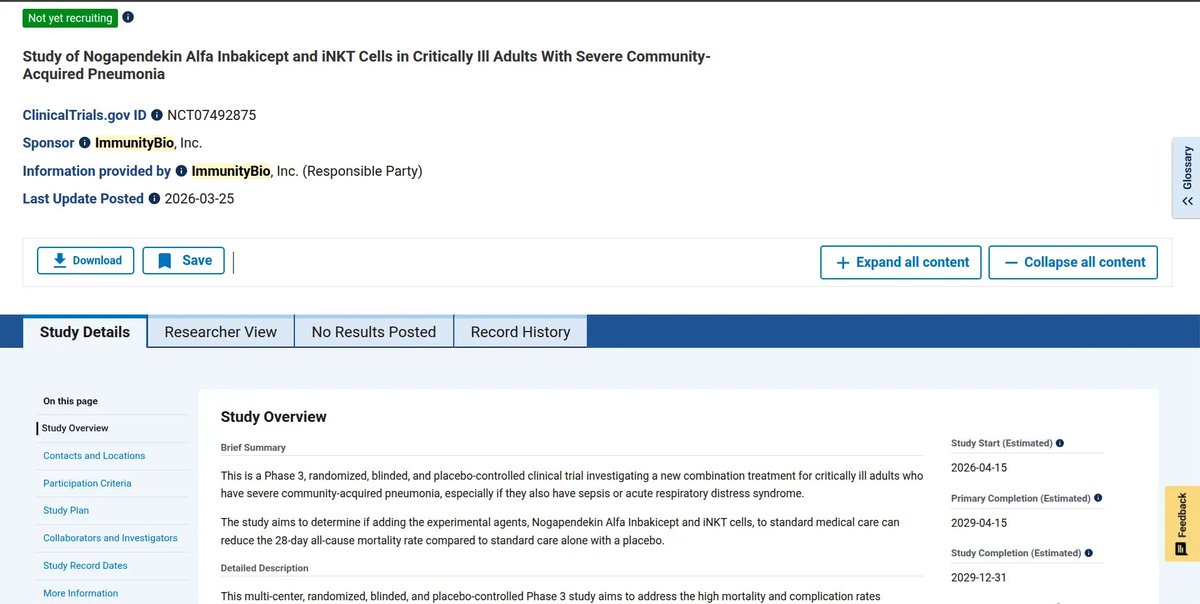Viewport: 1200px width, 604px height.
Task: Open No Results Posted tab
Action: 374,332
